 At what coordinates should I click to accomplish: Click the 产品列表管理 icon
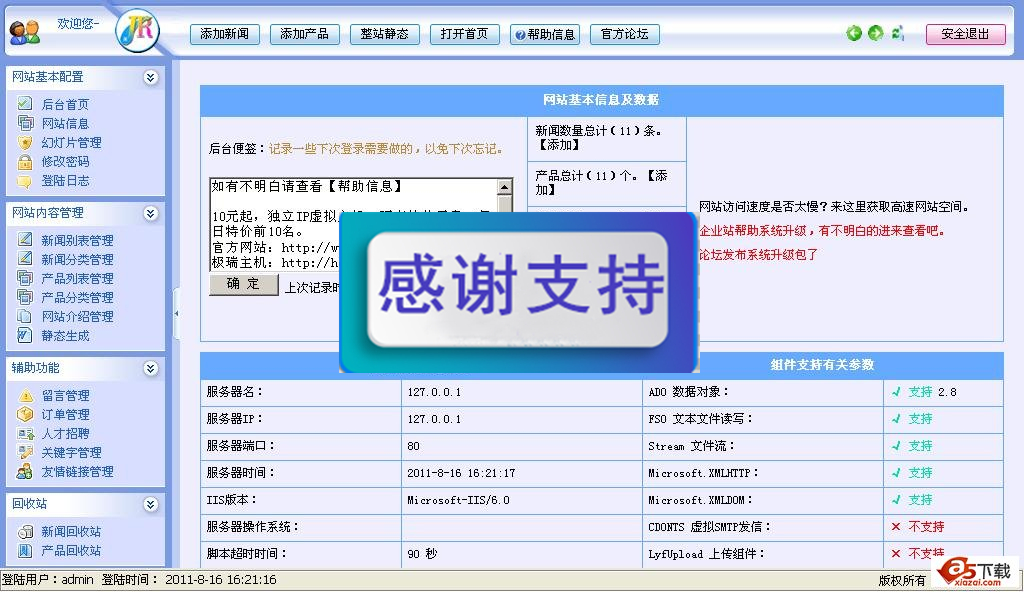click(x=25, y=278)
